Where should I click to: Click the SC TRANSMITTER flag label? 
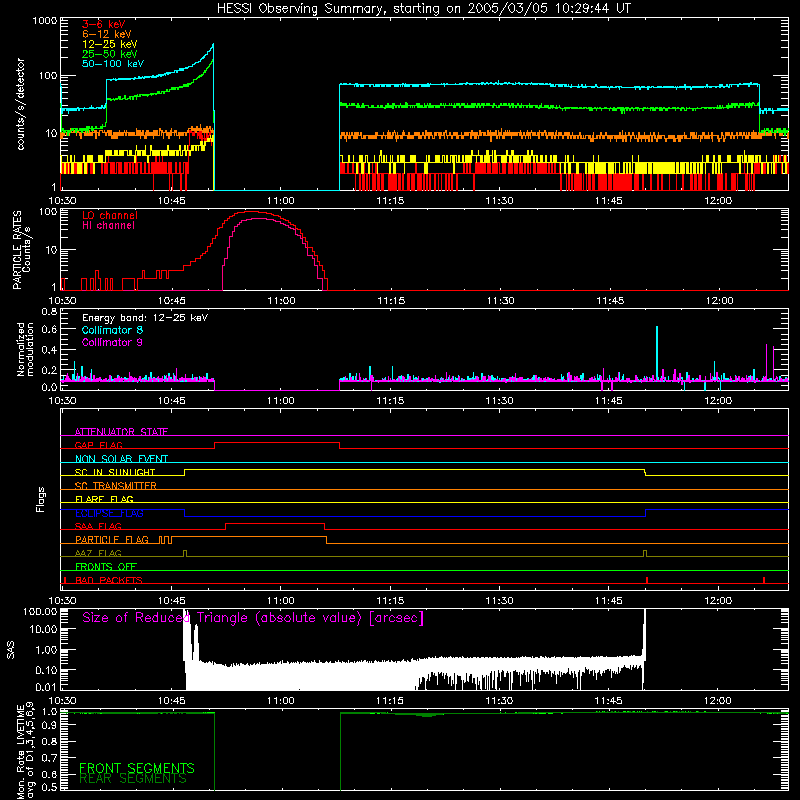pyautogui.click(x=115, y=486)
